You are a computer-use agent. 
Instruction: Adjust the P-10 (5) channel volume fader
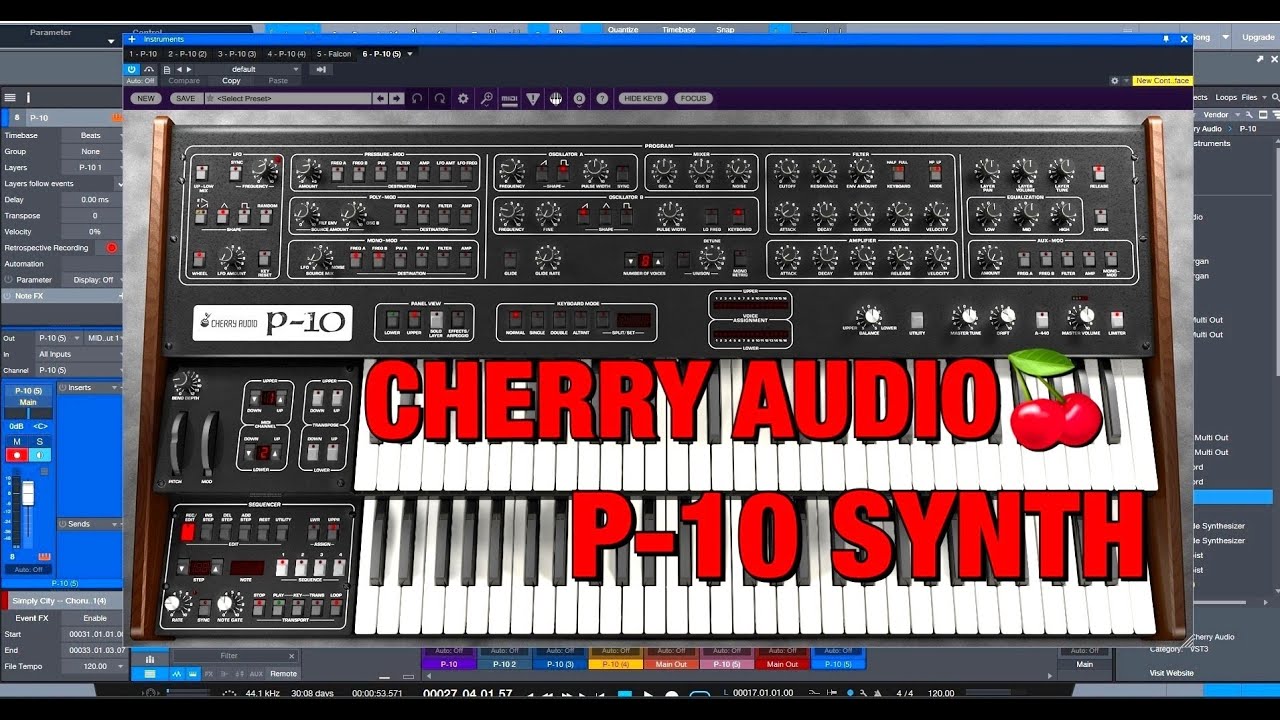[28, 494]
